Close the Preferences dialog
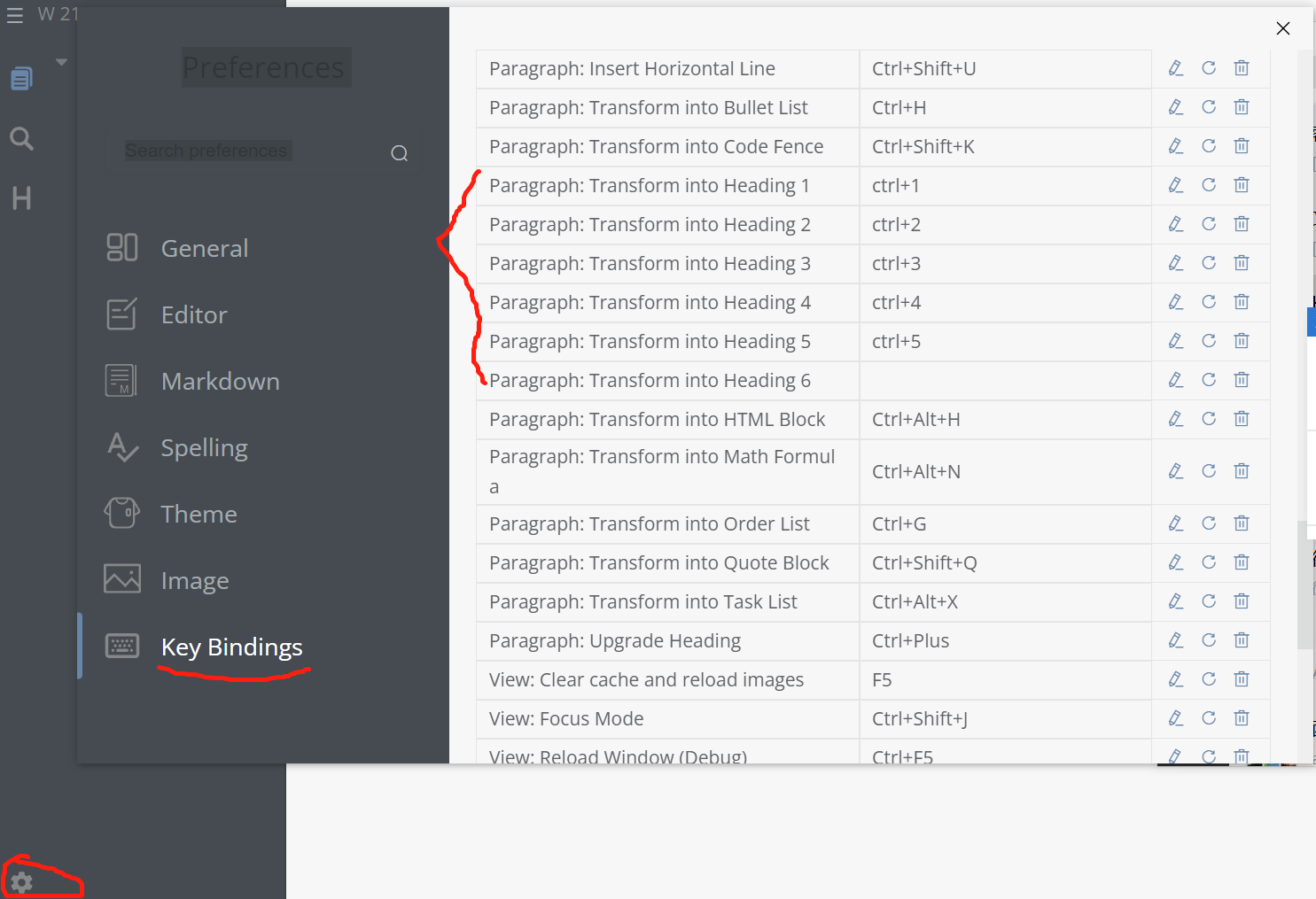The image size is (1316, 899). click(1282, 28)
